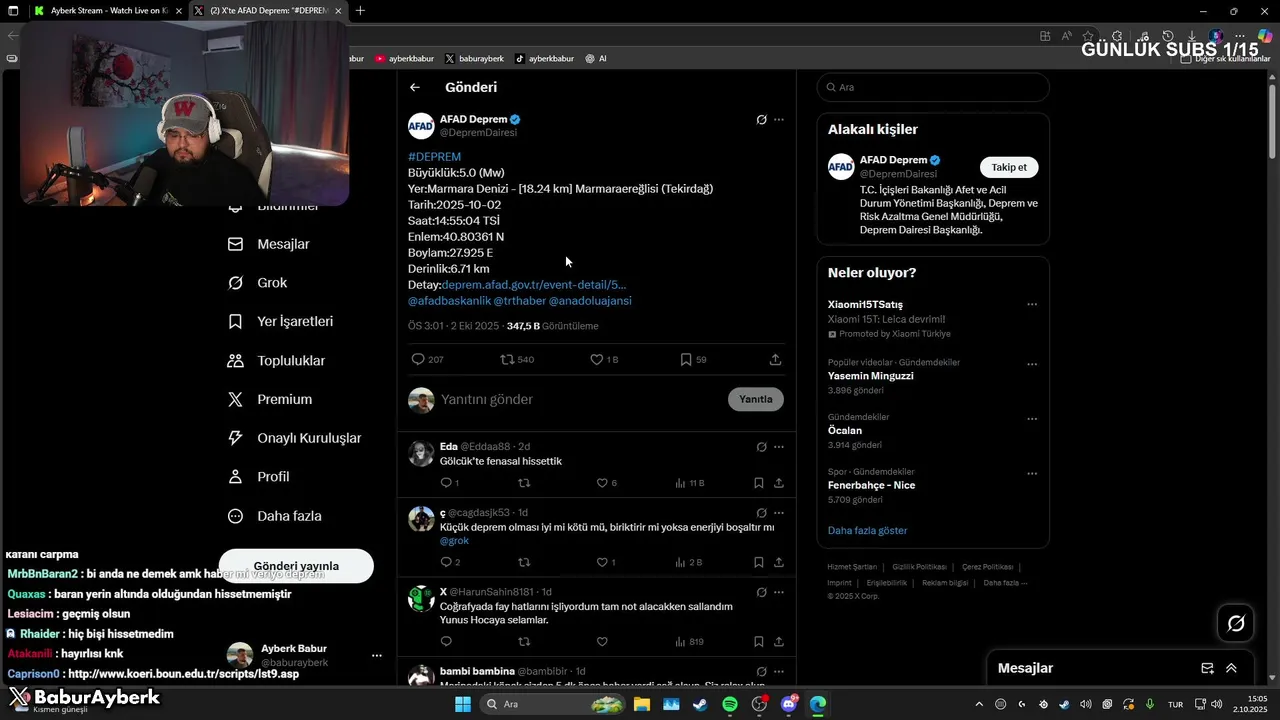
Task: Open Onaylı Kuruluşlar in the sidebar
Action: (294, 438)
